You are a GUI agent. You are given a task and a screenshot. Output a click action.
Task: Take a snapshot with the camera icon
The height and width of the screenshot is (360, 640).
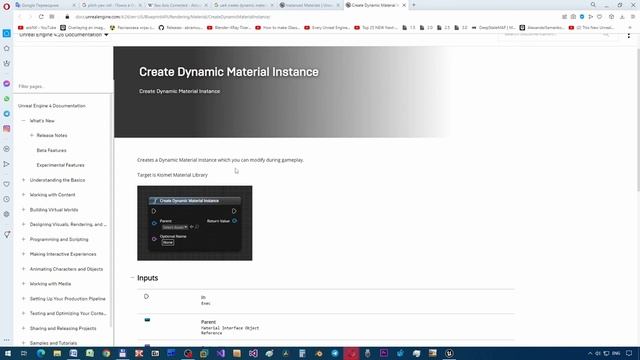(573, 17)
